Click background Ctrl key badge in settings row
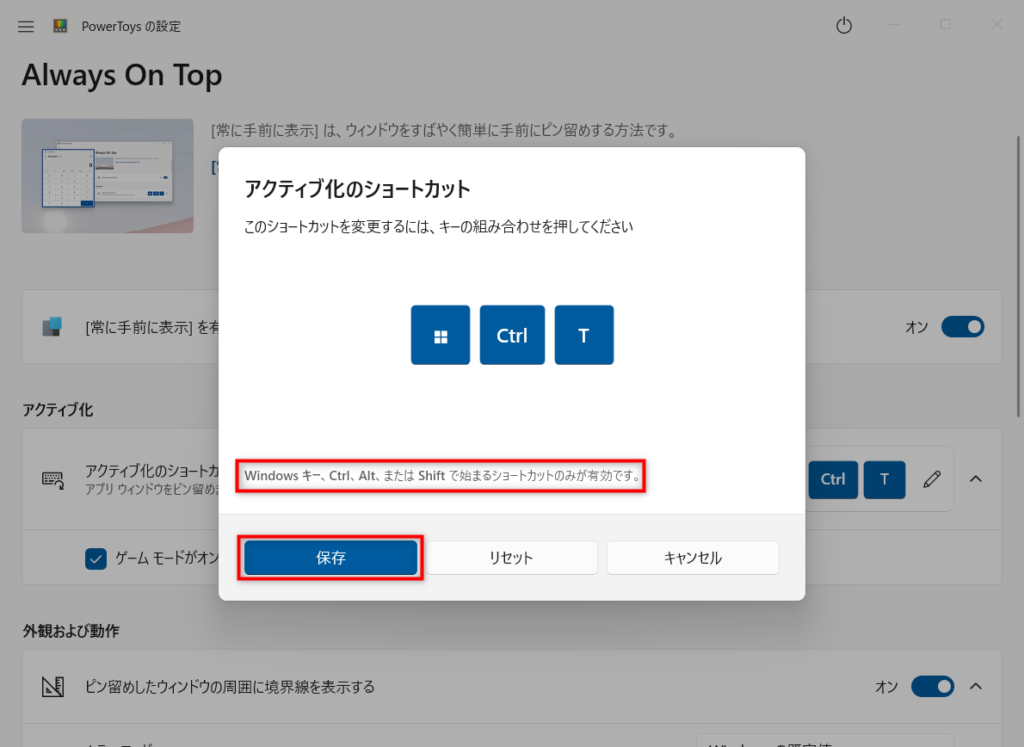Image resolution: width=1024 pixels, height=747 pixels. (833, 479)
